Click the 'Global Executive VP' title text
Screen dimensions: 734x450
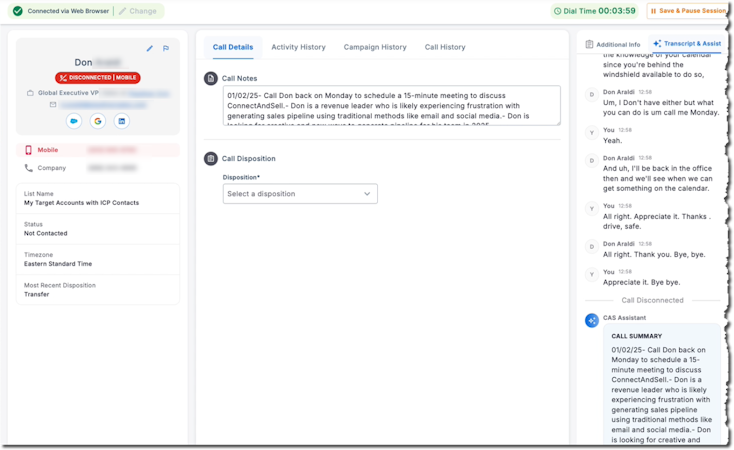[x=68, y=93]
